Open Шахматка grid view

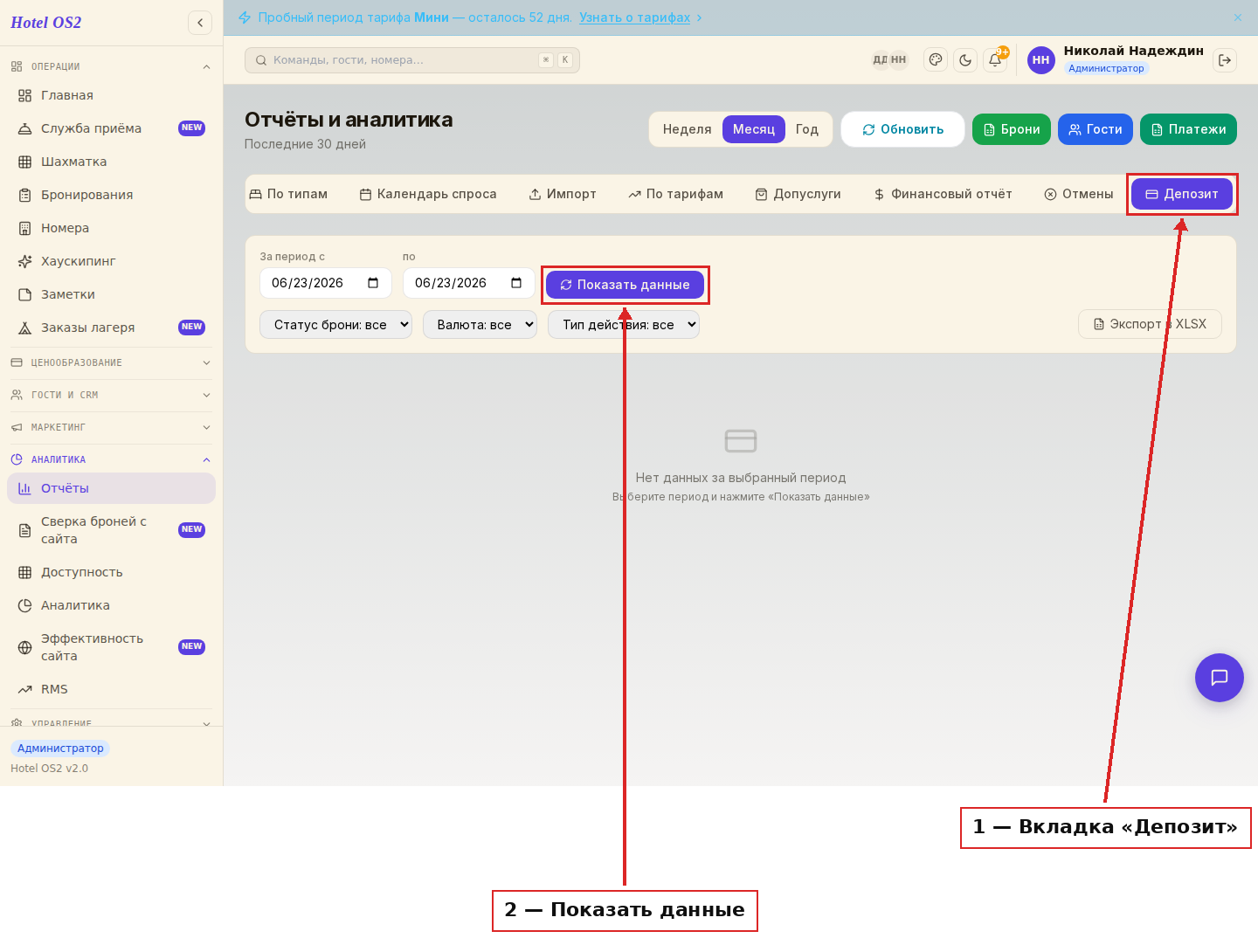(112, 162)
